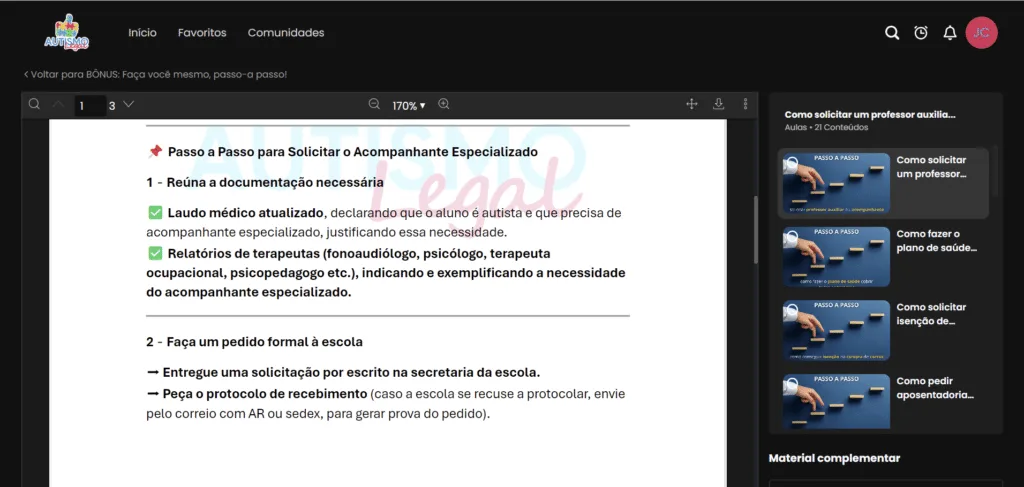
Task: Click the PDF download icon
Action: [718, 104]
